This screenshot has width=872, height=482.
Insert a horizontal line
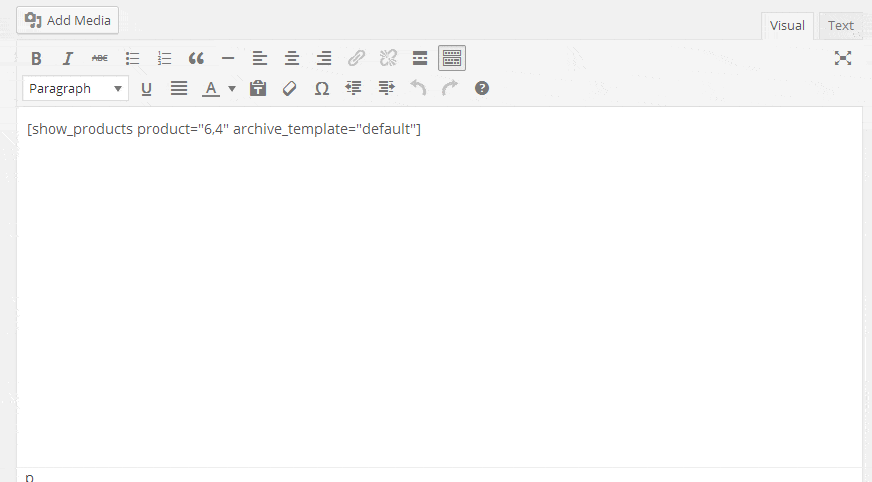click(228, 58)
